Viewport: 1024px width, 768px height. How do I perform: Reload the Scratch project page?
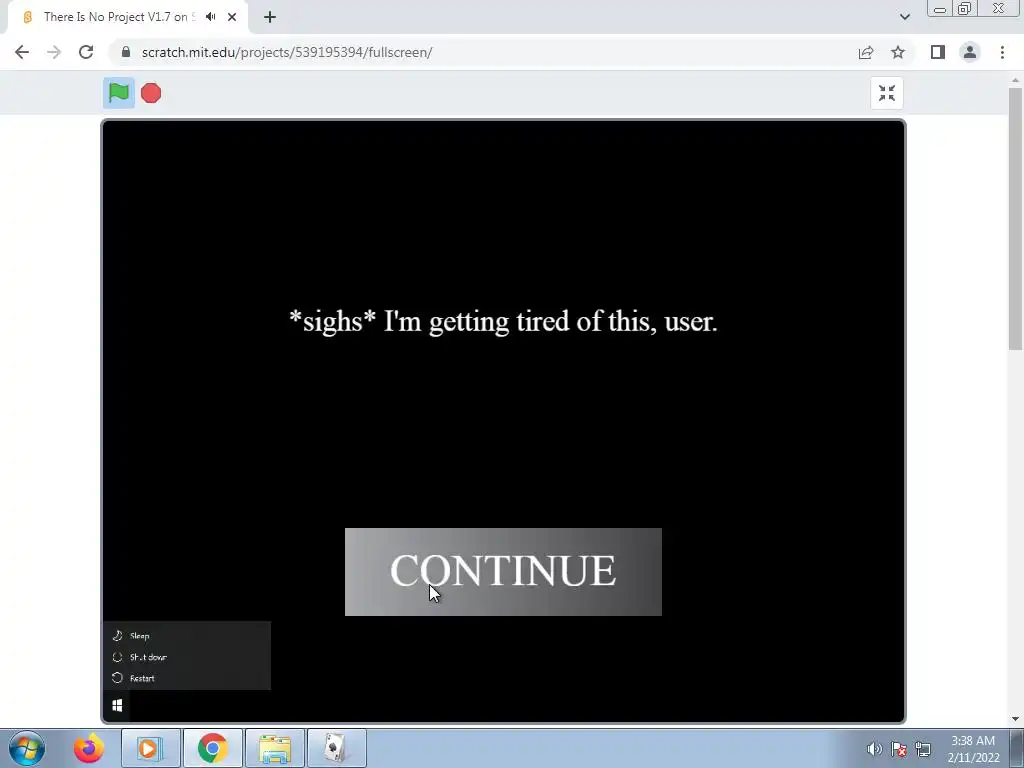pyautogui.click(x=86, y=52)
